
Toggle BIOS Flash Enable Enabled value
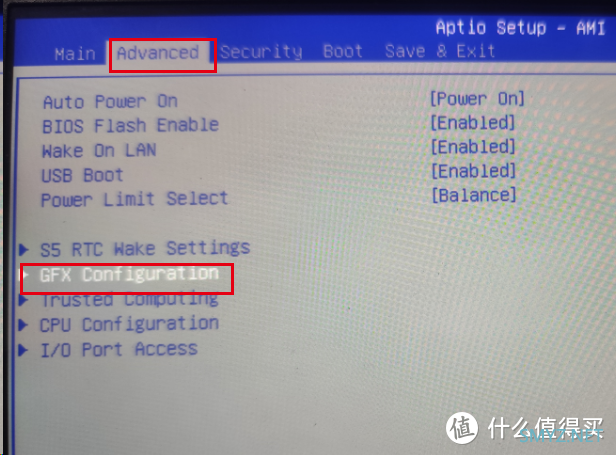(x=473, y=123)
